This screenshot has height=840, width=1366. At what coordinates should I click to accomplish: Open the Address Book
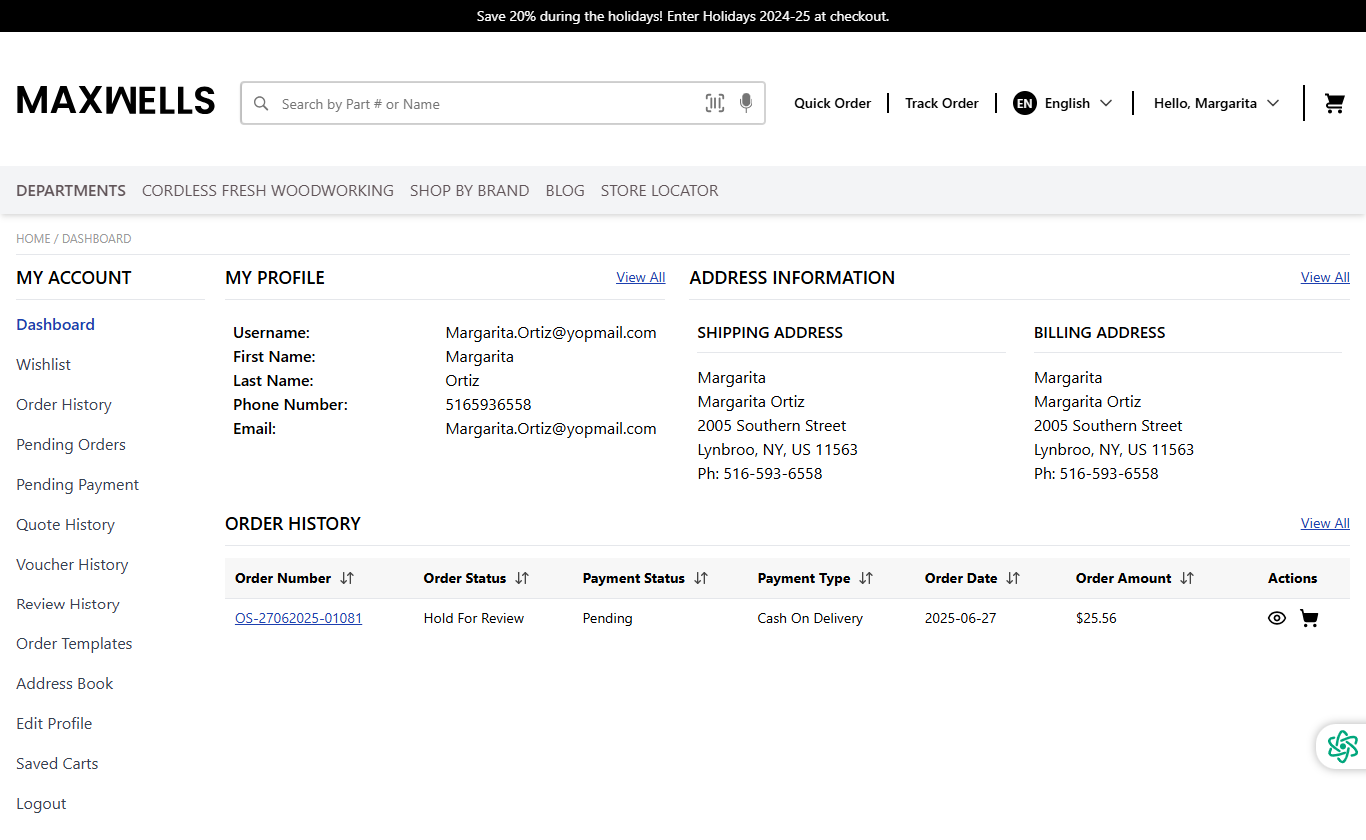pos(65,684)
